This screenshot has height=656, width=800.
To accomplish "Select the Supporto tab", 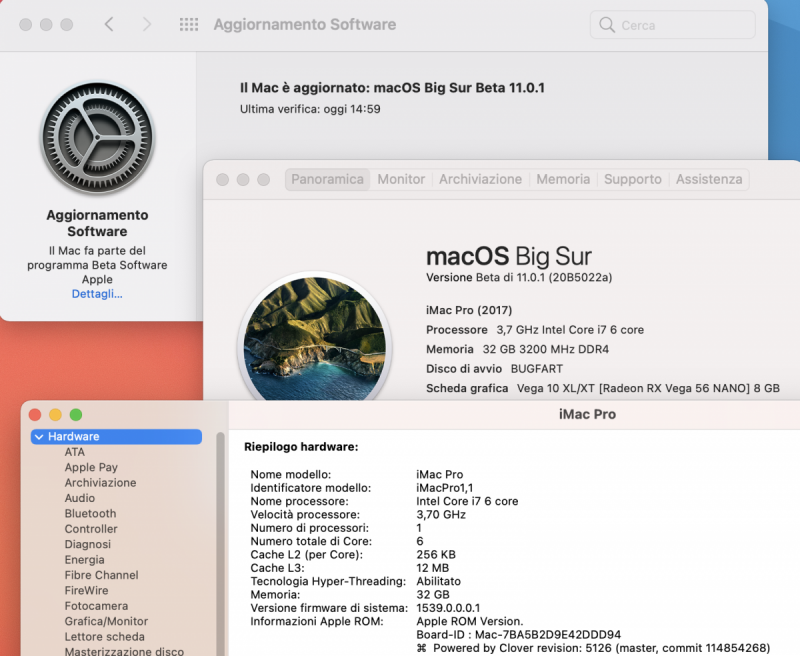I will [x=633, y=180].
